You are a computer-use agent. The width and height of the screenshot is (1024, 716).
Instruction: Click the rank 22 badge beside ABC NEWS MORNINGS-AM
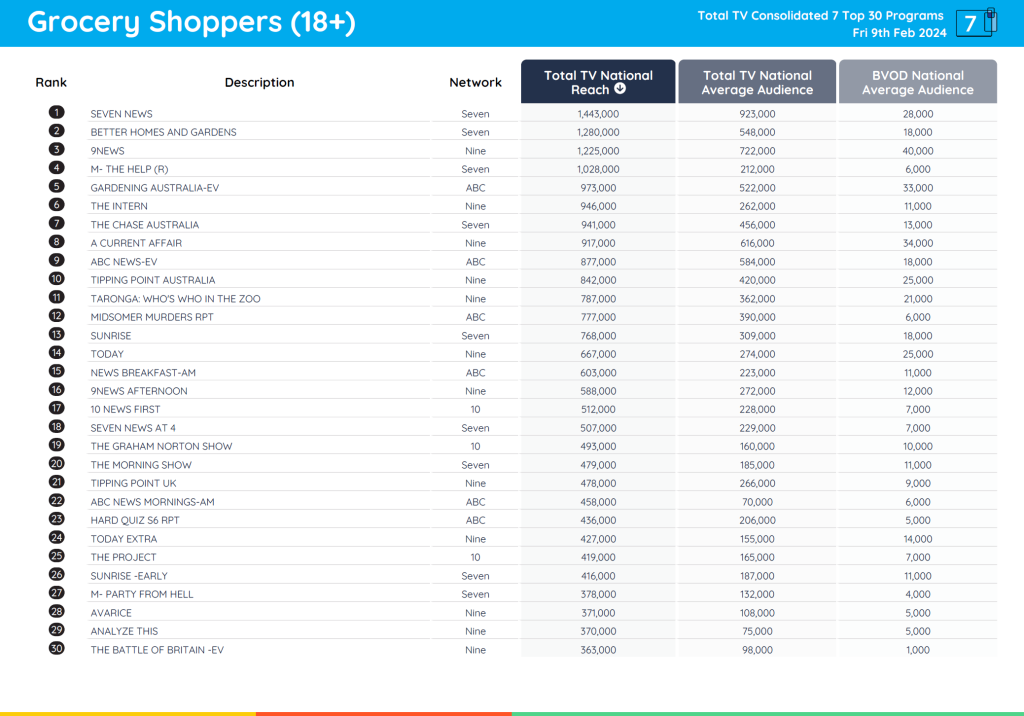(x=55, y=502)
